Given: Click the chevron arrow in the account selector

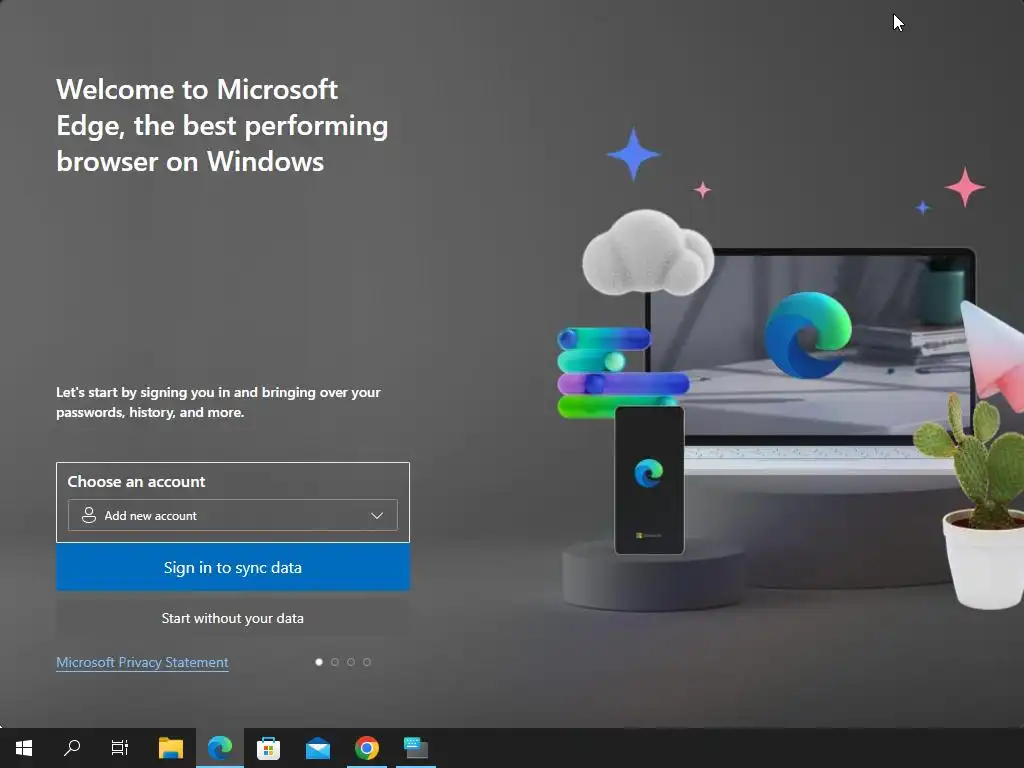Looking at the screenshot, I should pyautogui.click(x=377, y=515).
